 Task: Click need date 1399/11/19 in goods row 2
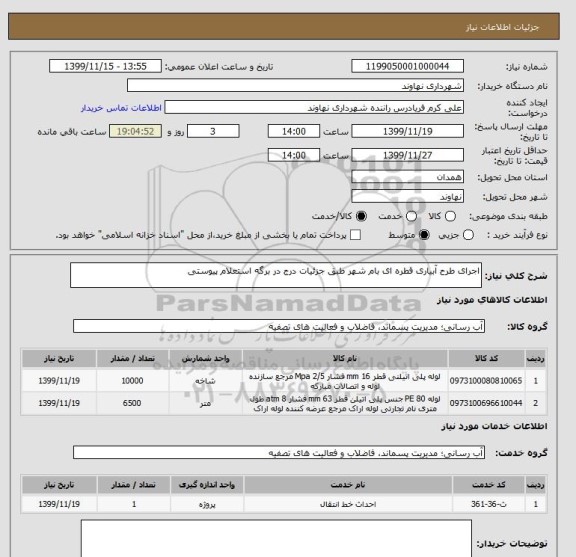click(59, 403)
